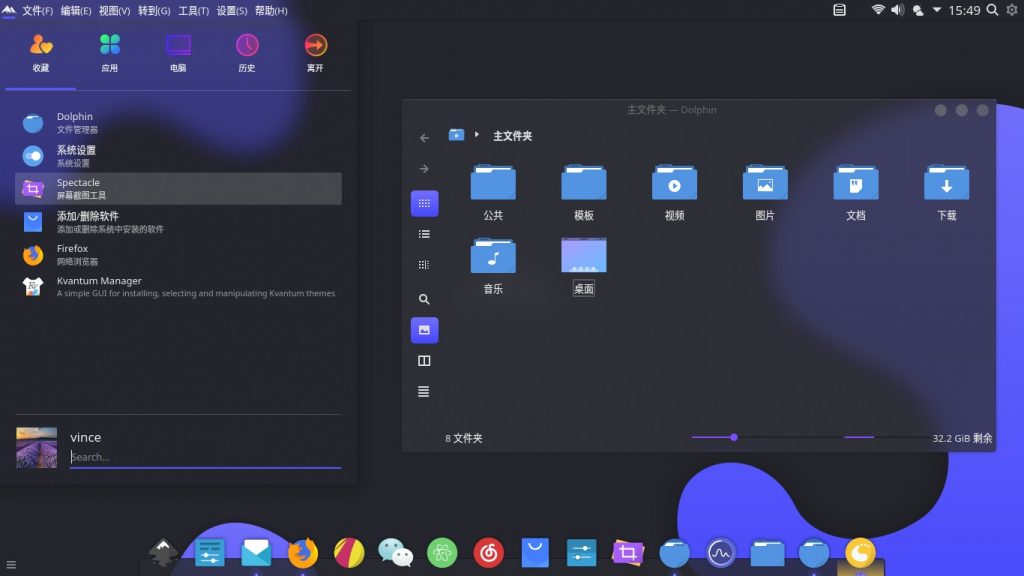Adjust the icon size slider in Dolphin's status bar
The width and height of the screenshot is (1024, 576).
pyautogui.click(x=734, y=437)
